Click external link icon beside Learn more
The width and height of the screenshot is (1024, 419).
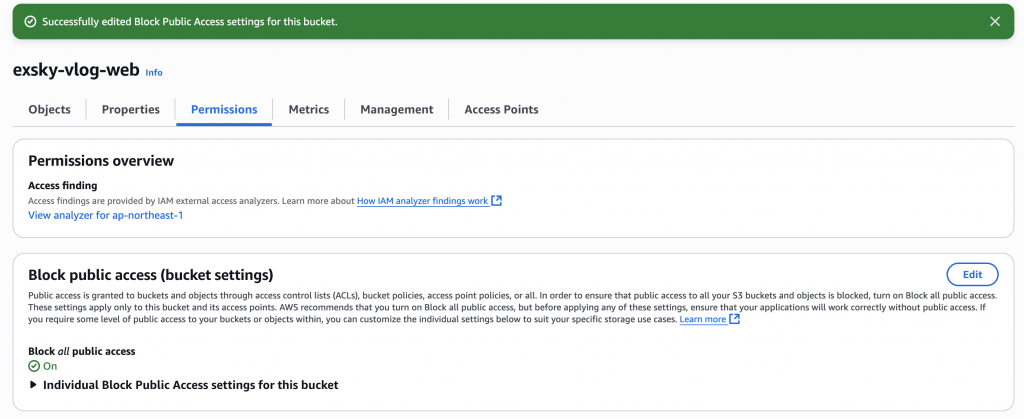(735, 319)
